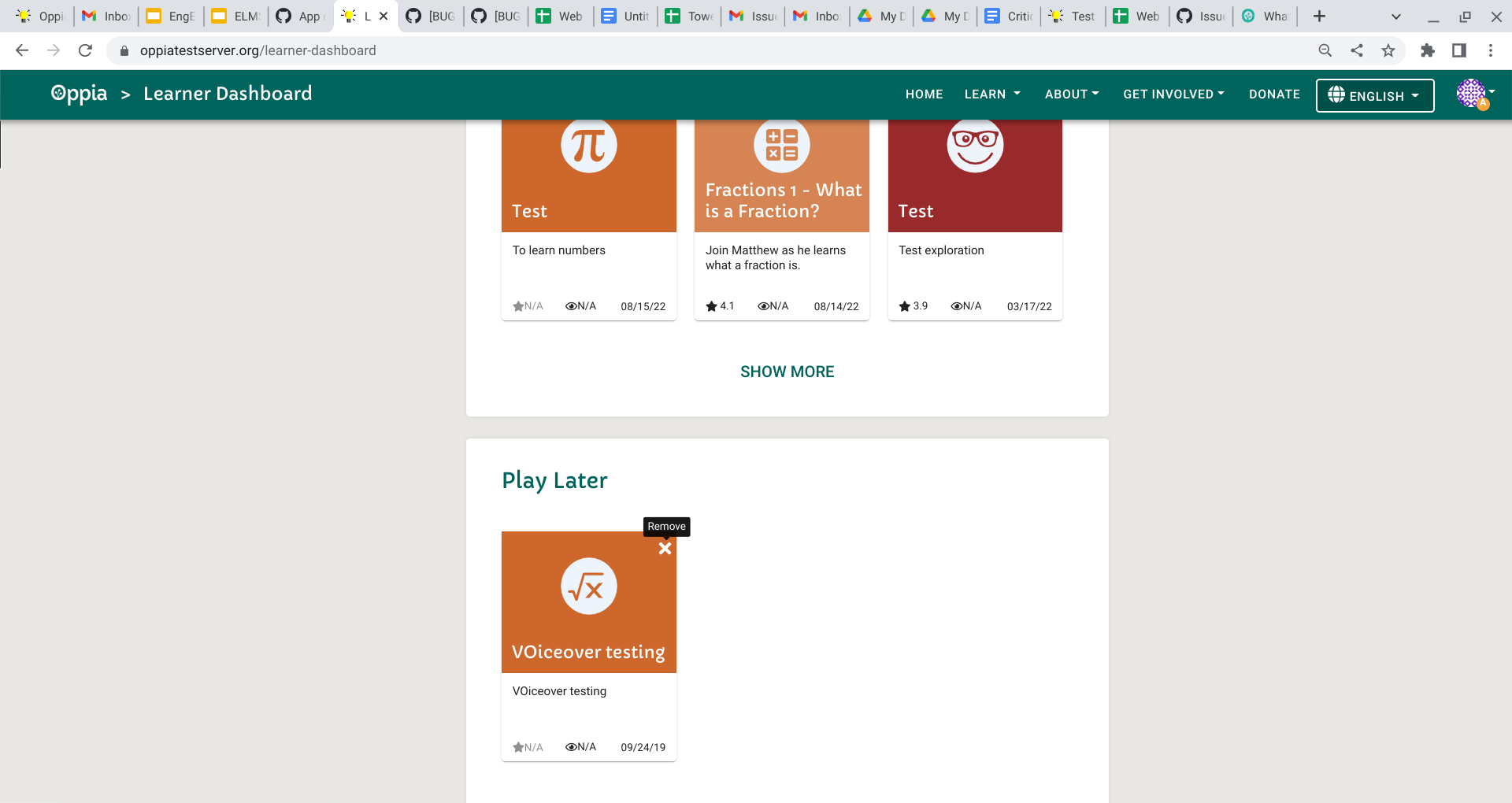Toggle the bookmark star for this page
The width and height of the screenshot is (1512, 803).
(1388, 50)
